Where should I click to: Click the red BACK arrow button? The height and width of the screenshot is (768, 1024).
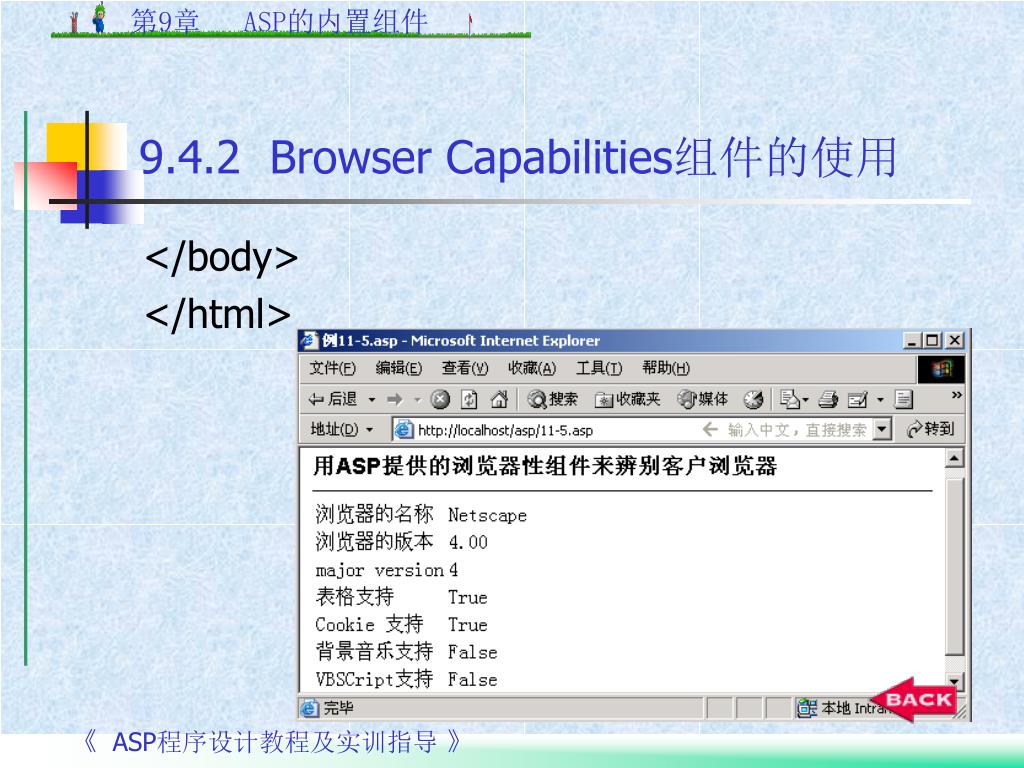tap(914, 700)
